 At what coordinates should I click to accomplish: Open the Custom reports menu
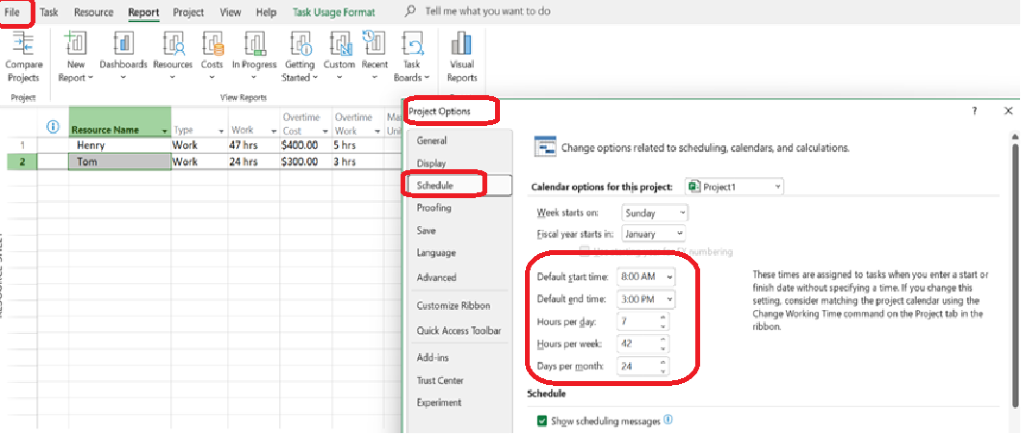[x=340, y=57]
